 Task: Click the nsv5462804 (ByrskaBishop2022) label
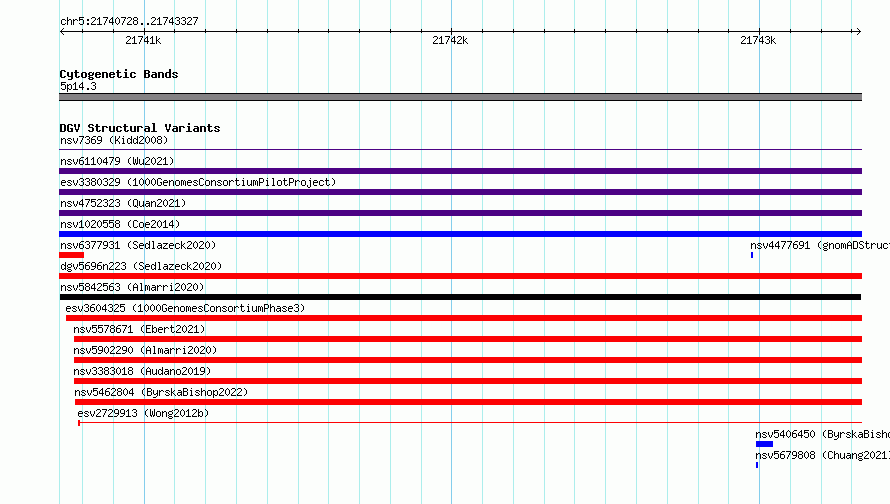pos(161,392)
